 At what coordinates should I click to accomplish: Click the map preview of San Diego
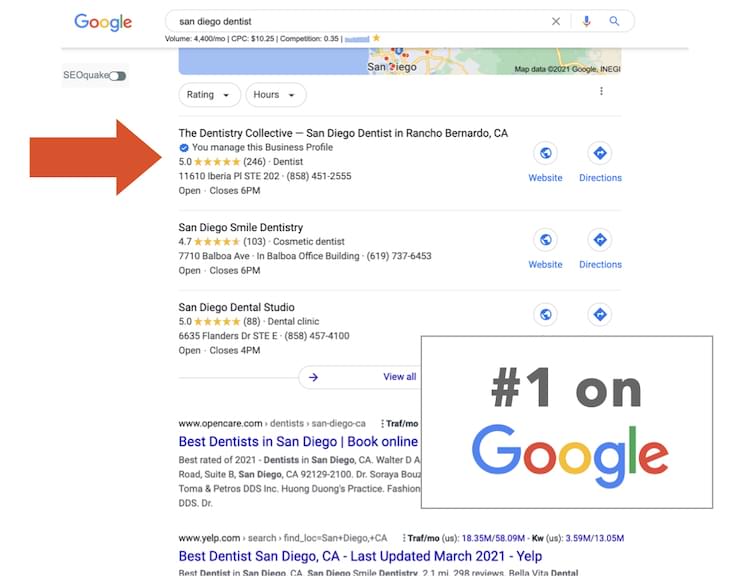pos(399,60)
